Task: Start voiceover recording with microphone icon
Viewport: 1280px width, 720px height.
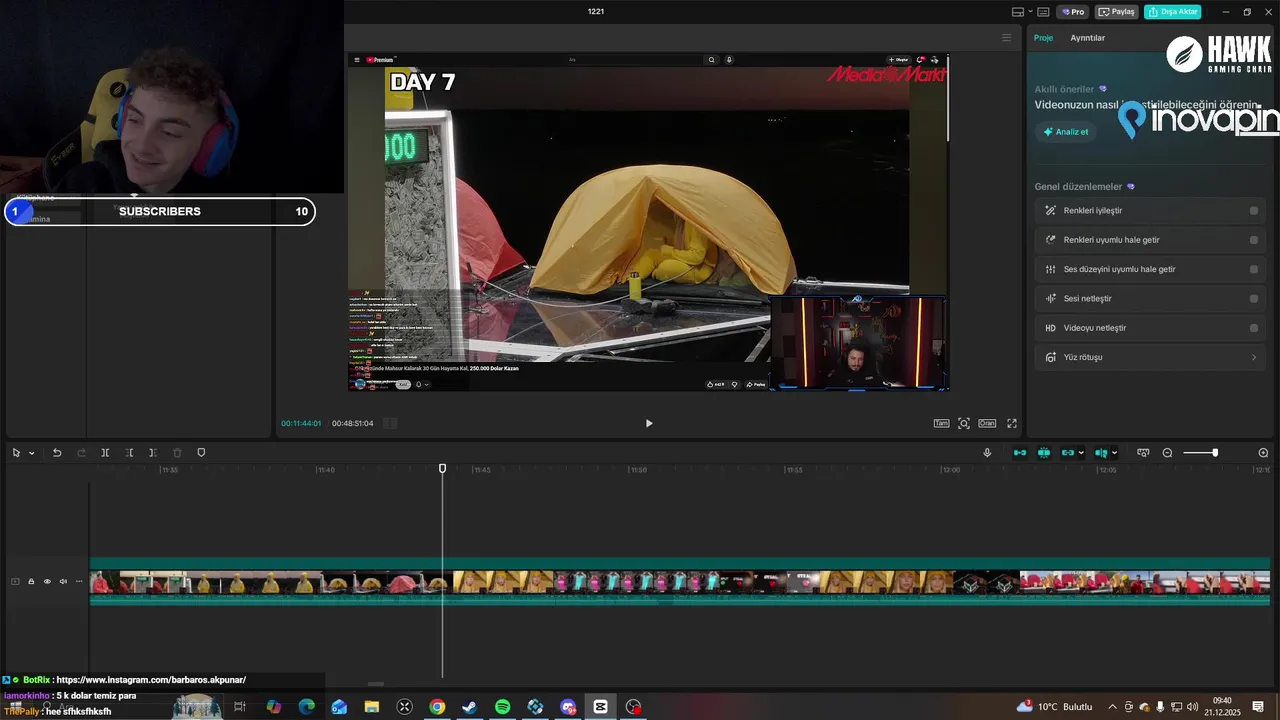Action: [987, 453]
